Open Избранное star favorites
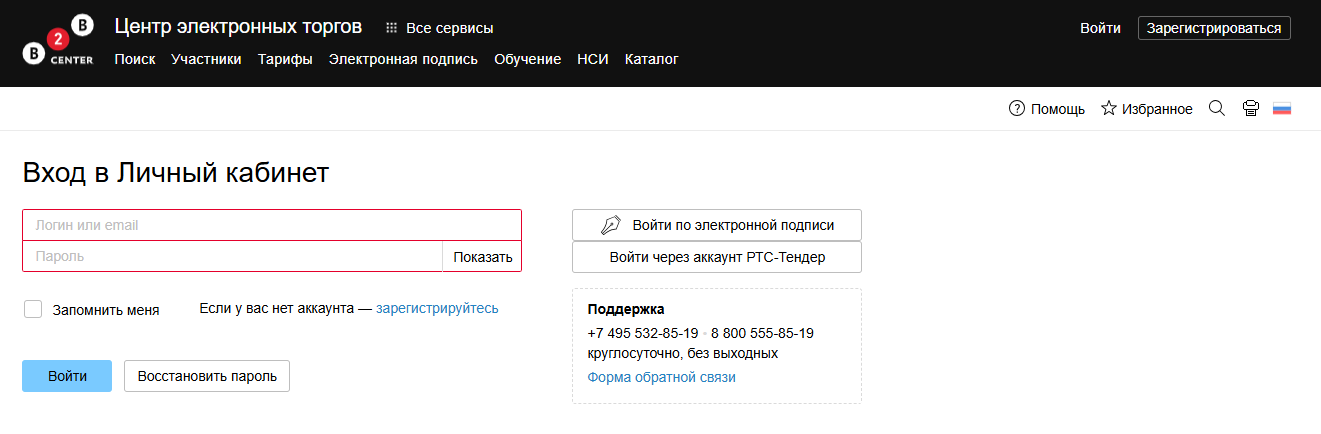The width and height of the screenshot is (1321, 434). point(1146,109)
